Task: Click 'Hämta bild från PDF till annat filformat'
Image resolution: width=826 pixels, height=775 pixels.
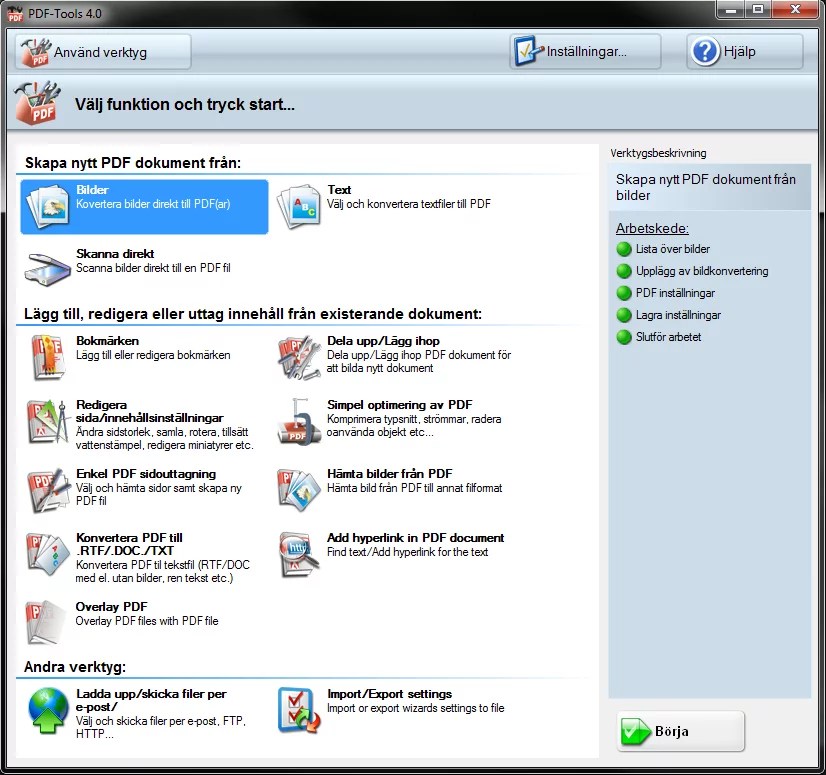Action: tap(415, 488)
